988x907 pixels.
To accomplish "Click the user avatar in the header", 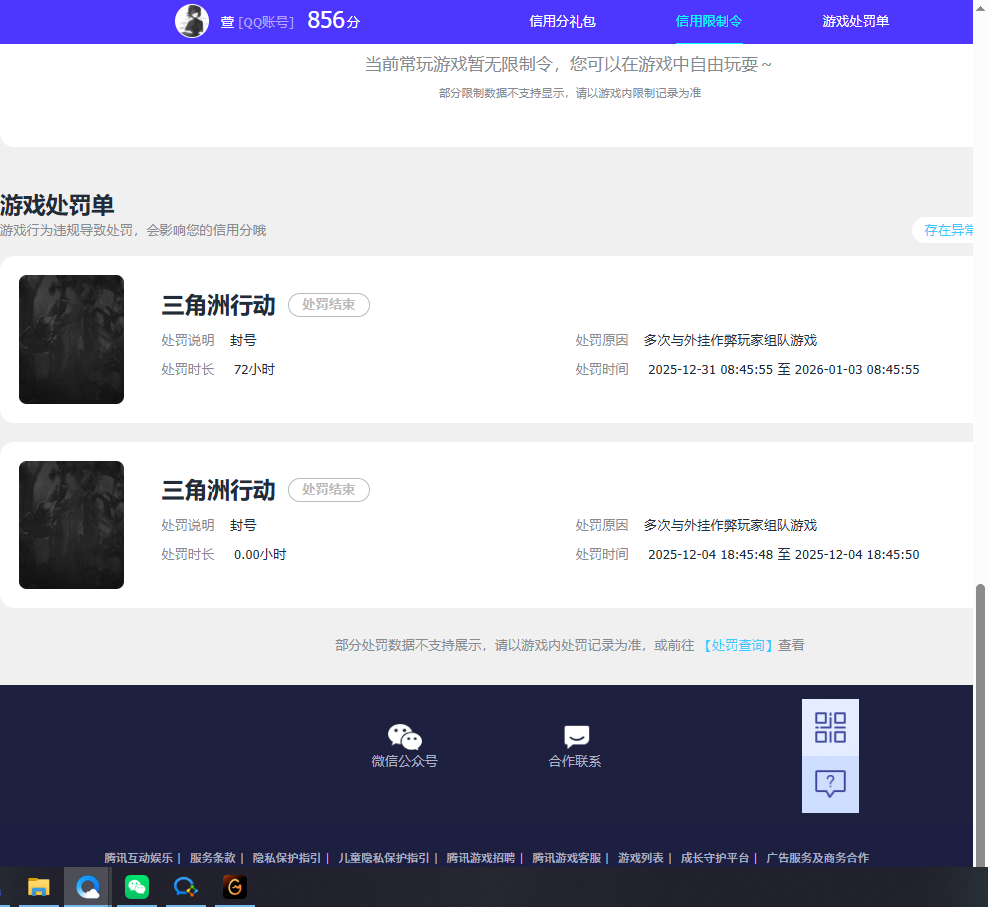I will coord(192,21).
